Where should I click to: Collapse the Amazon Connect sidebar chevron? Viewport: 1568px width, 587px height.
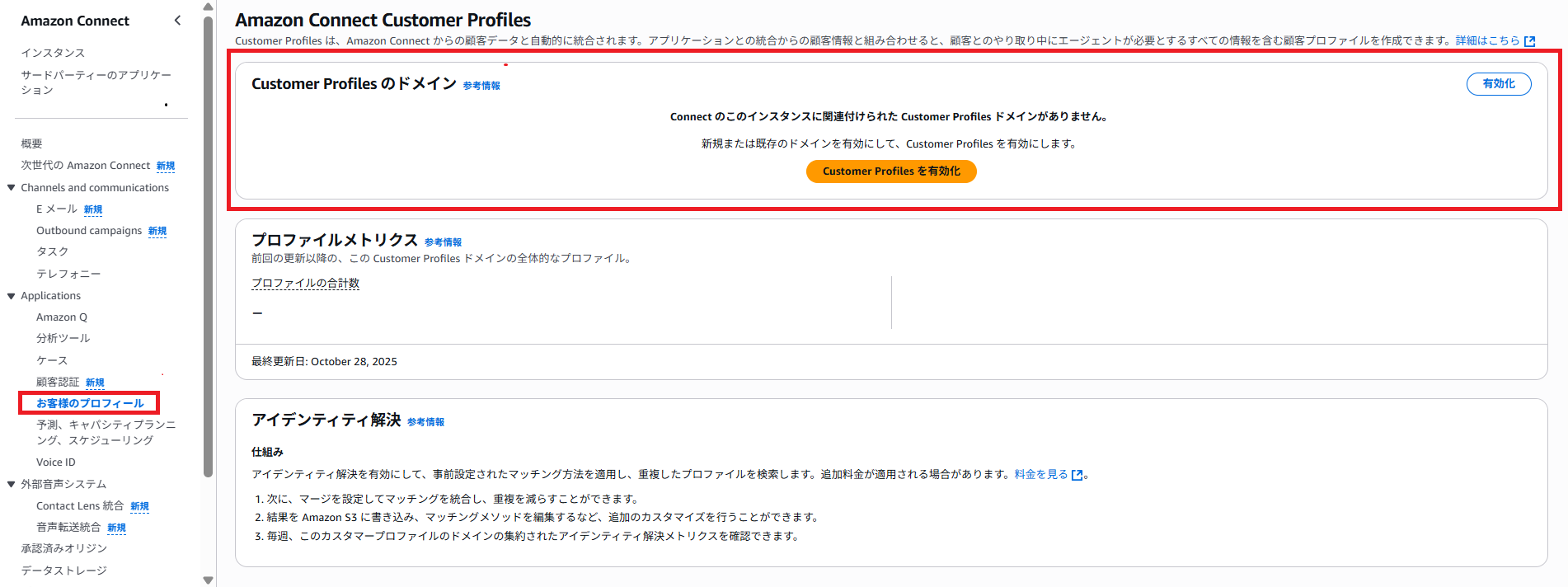177,21
